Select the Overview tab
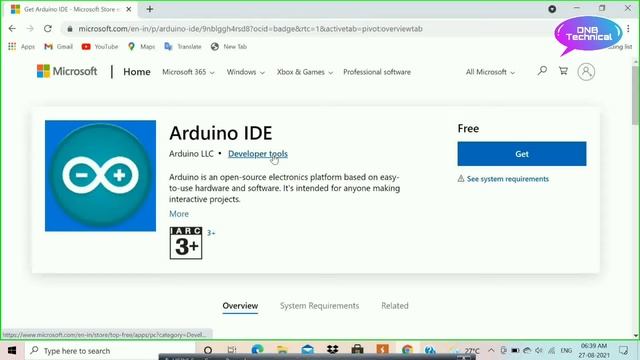640x360 pixels. tap(240, 306)
